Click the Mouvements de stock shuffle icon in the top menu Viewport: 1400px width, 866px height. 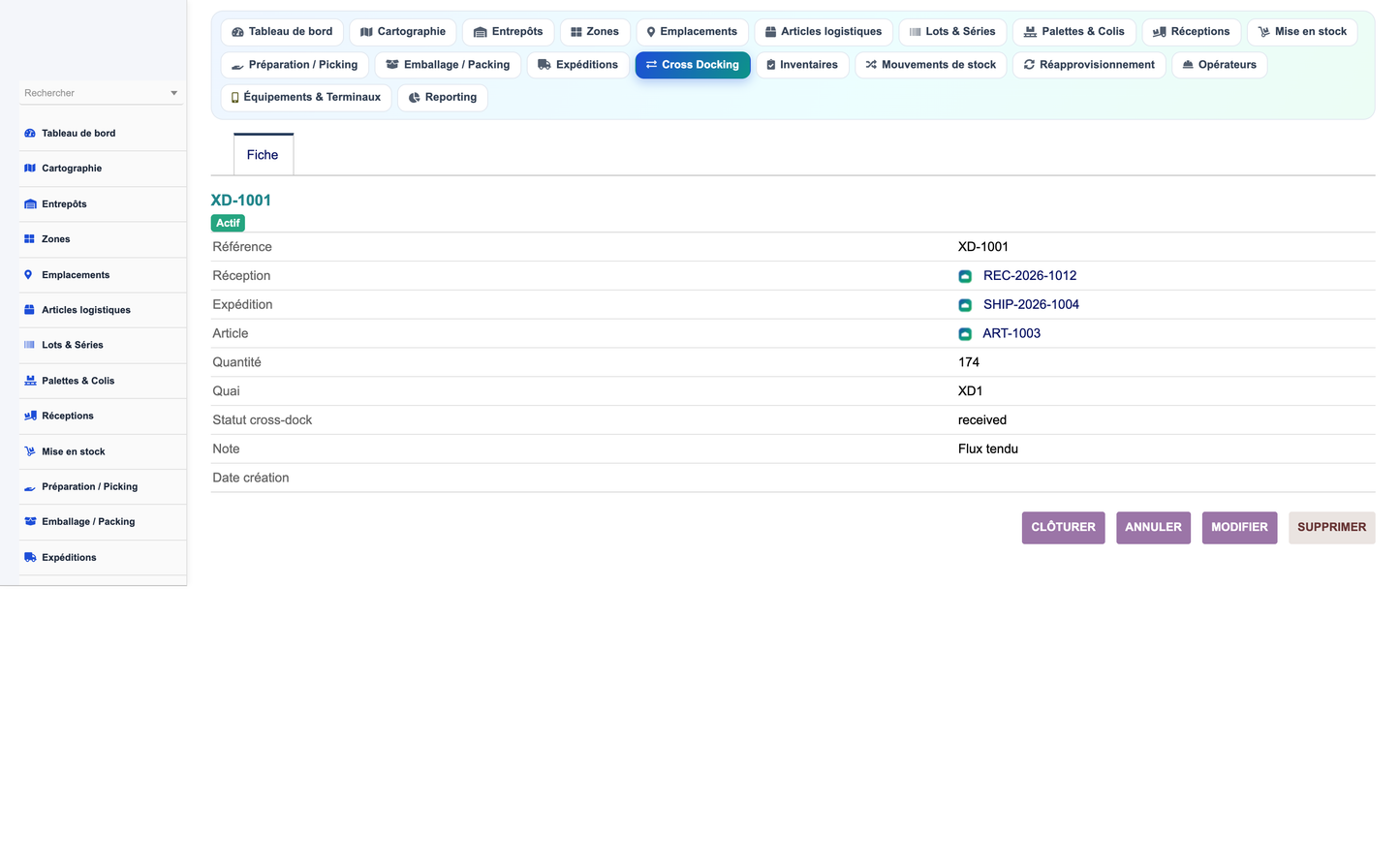pos(871,65)
